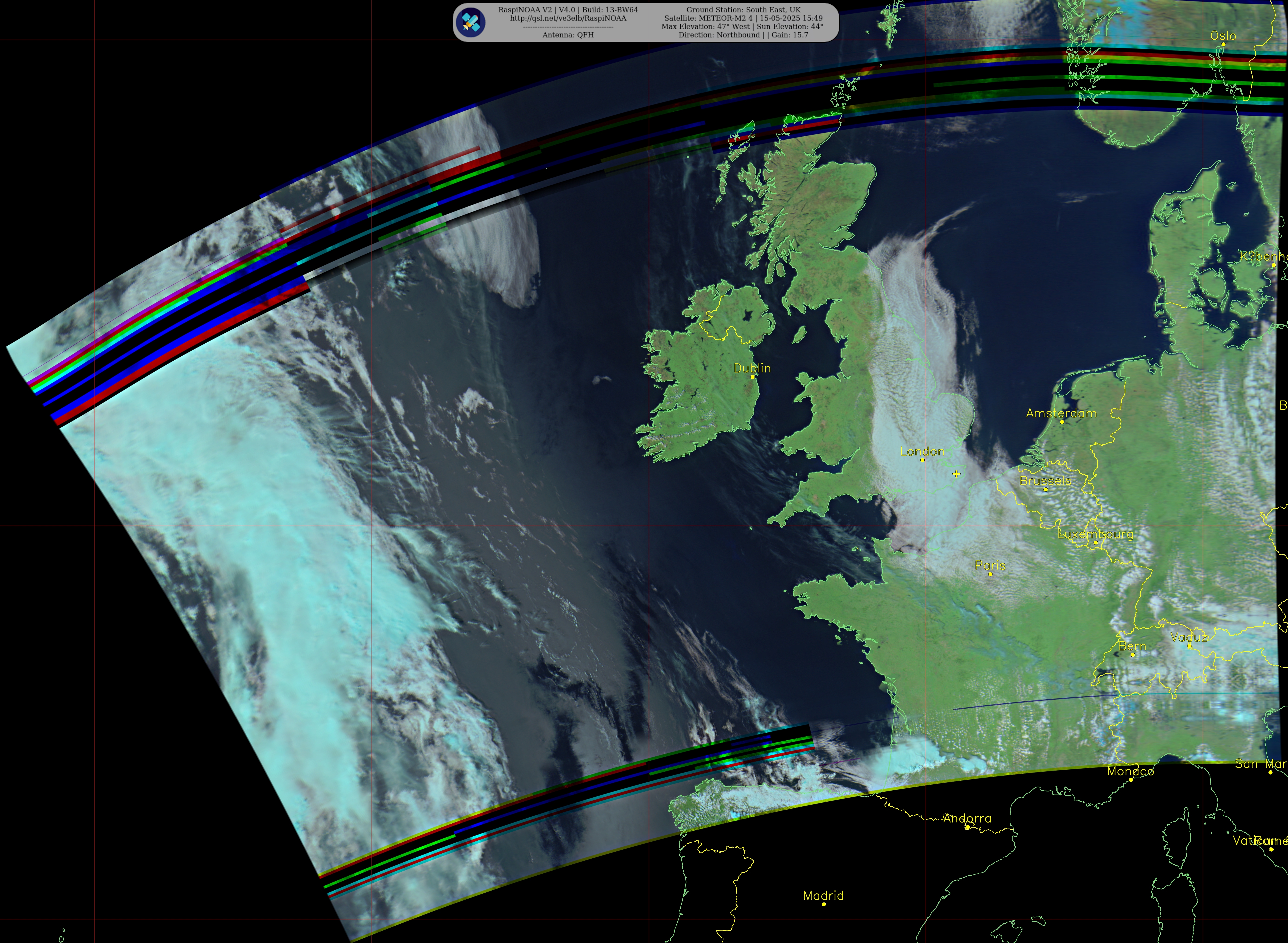Click the yellow plus ground station marker

(x=956, y=474)
